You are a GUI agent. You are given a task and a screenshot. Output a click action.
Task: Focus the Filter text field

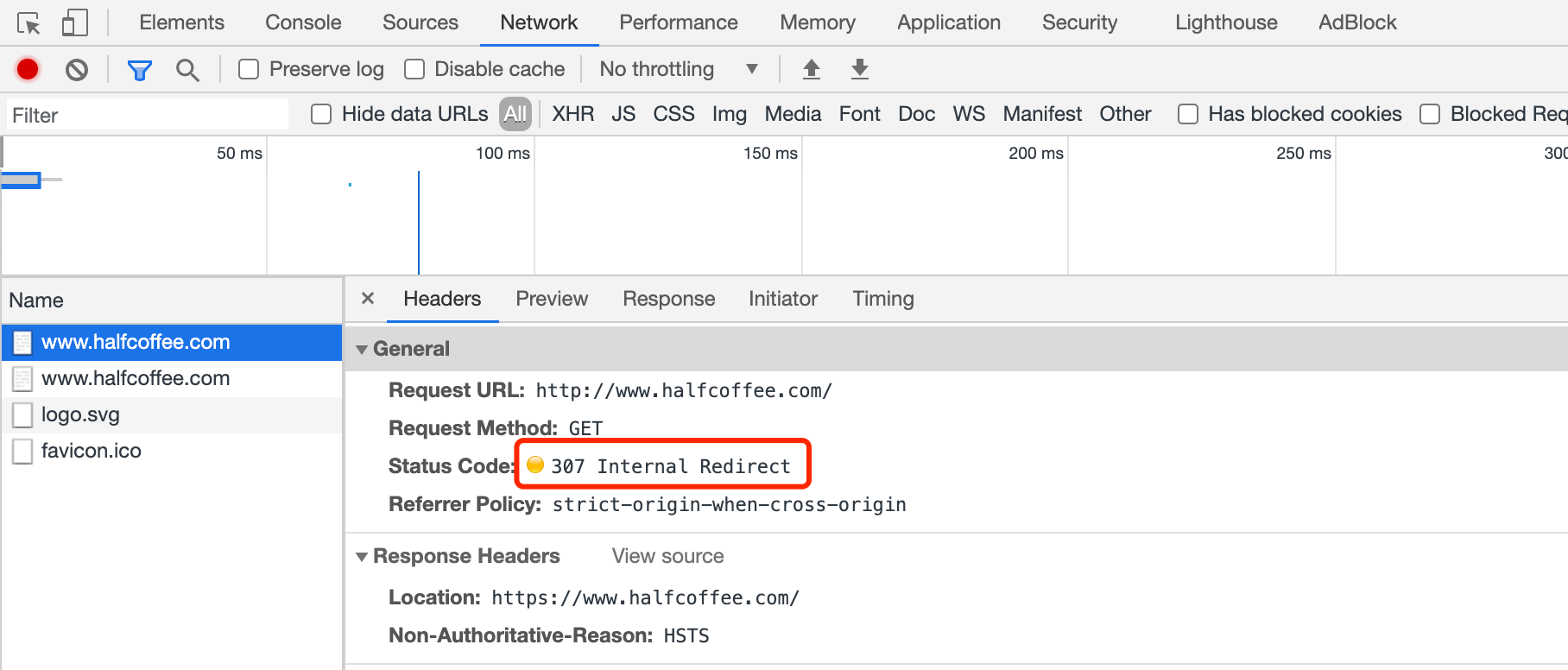click(x=148, y=116)
